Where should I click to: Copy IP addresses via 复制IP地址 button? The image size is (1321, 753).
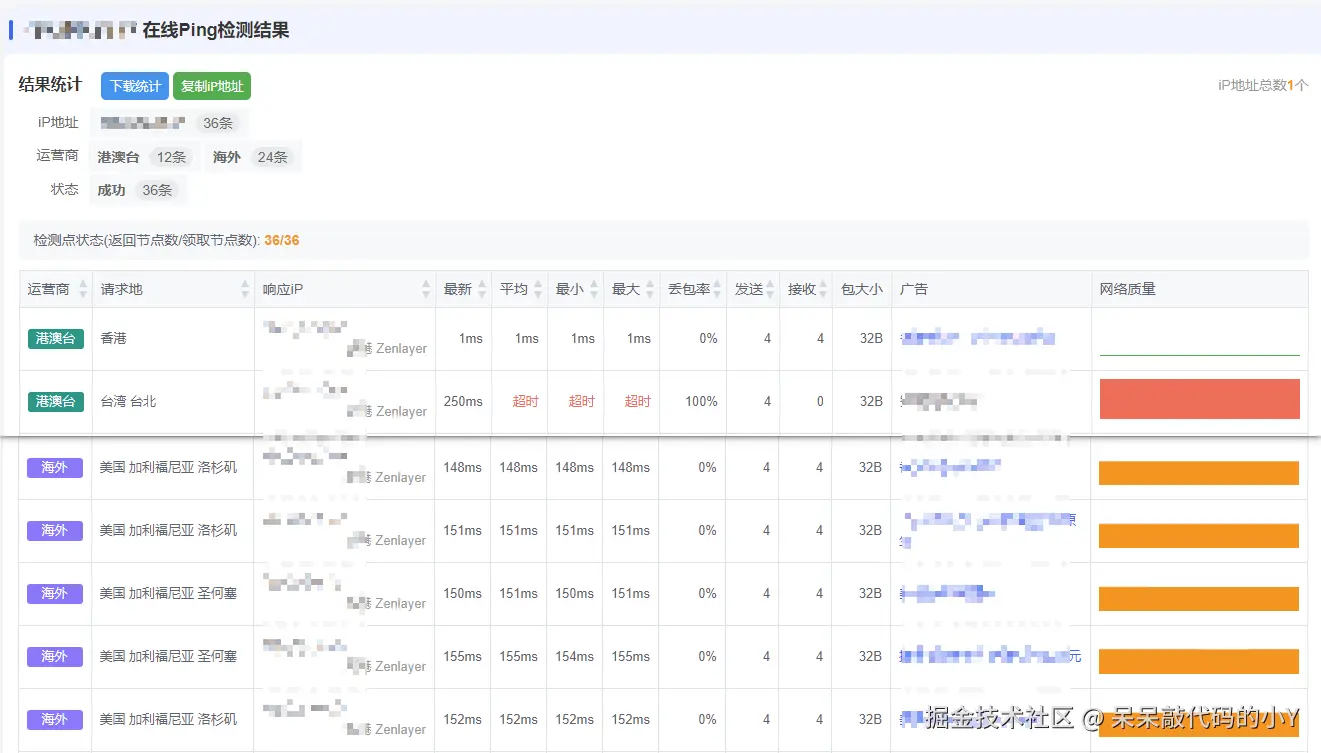(211, 86)
